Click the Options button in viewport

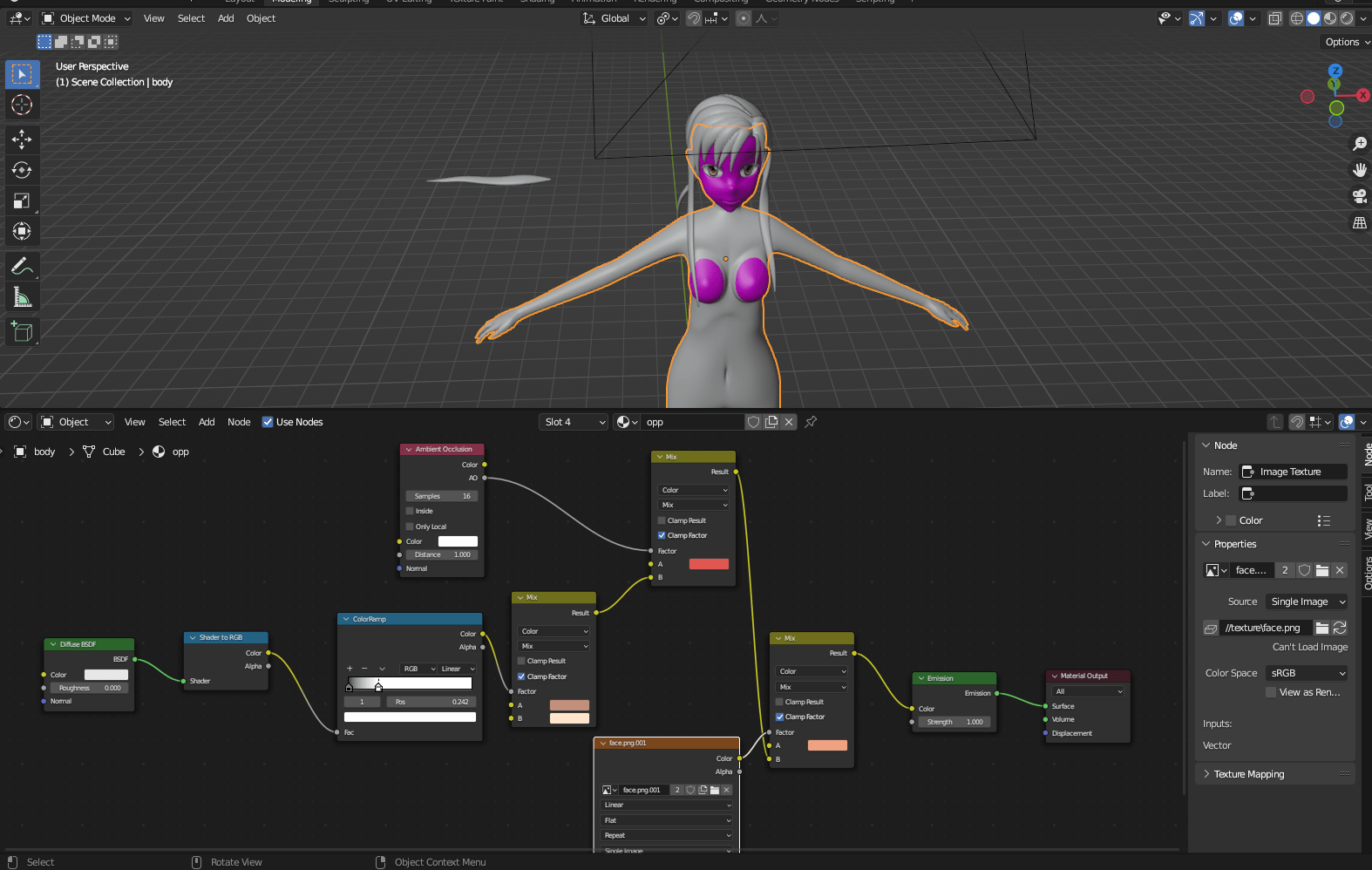pos(1346,42)
